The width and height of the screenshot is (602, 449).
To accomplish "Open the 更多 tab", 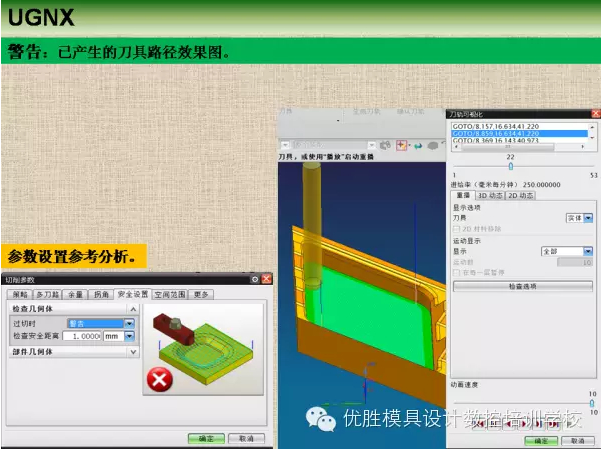I will tap(201, 295).
